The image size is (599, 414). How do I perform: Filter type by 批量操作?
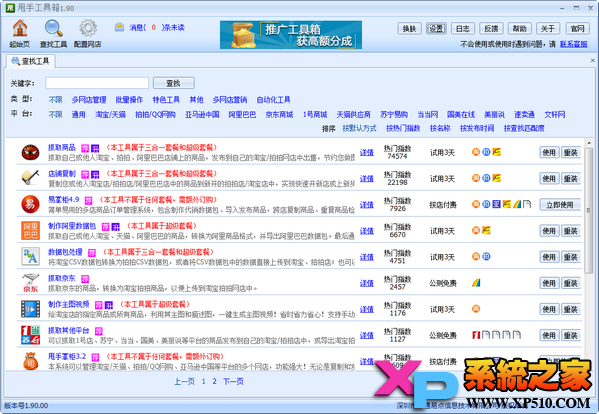coord(129,100)
